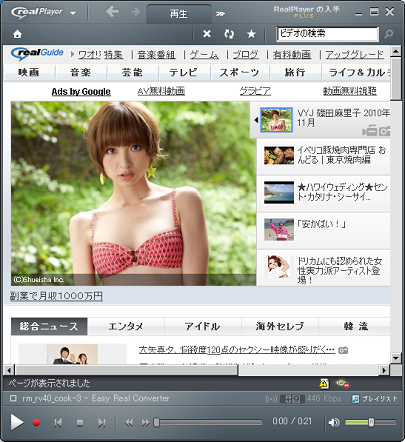The image size is (405, 442).
Task: Switch to the 再生 tab
Action: (x=179, y=14)
